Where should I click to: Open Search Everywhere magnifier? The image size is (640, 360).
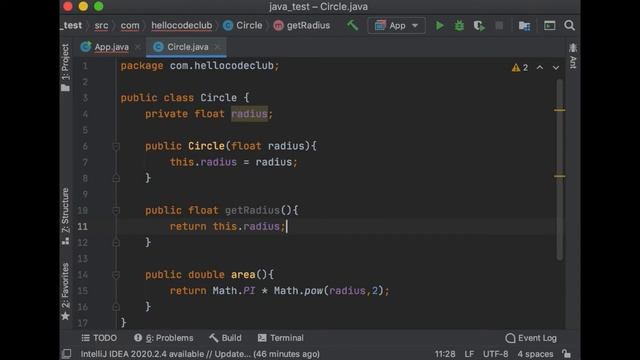(569, 25)
